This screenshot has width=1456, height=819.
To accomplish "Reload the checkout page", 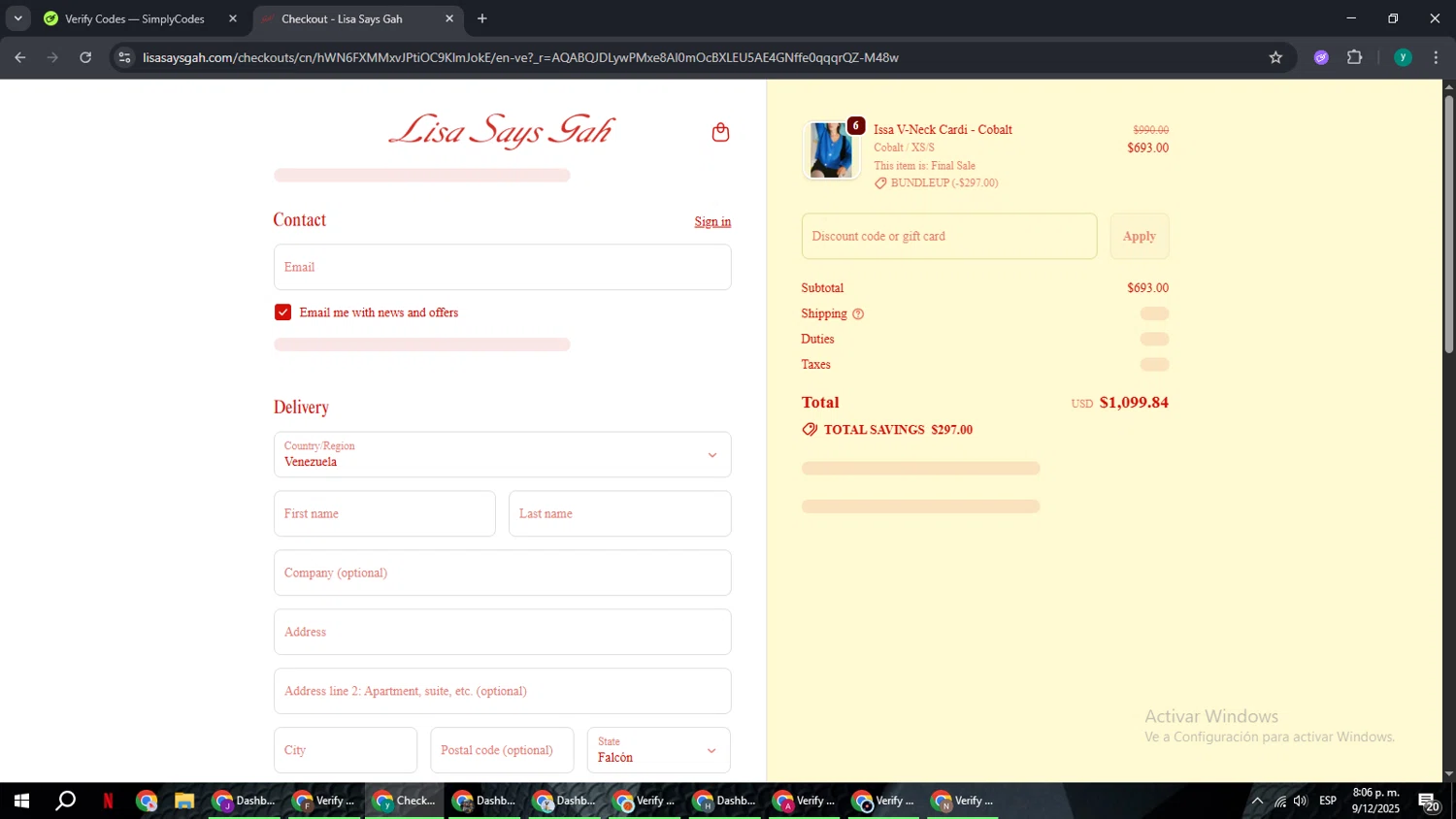I will (85, 57).
